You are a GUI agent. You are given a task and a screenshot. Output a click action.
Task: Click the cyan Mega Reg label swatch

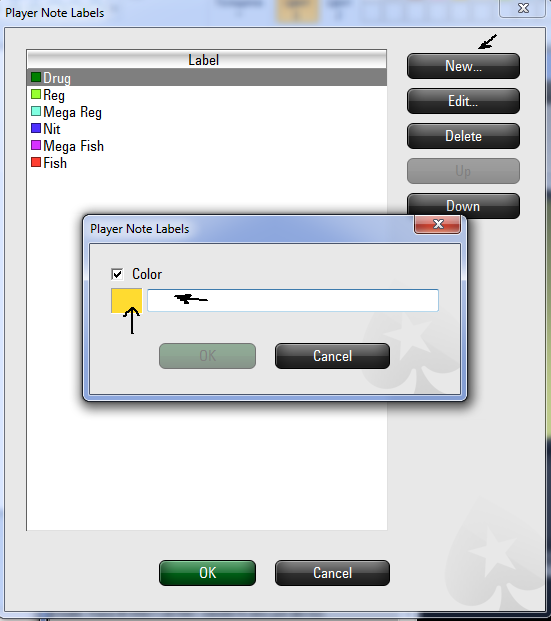tap(36, 111)
